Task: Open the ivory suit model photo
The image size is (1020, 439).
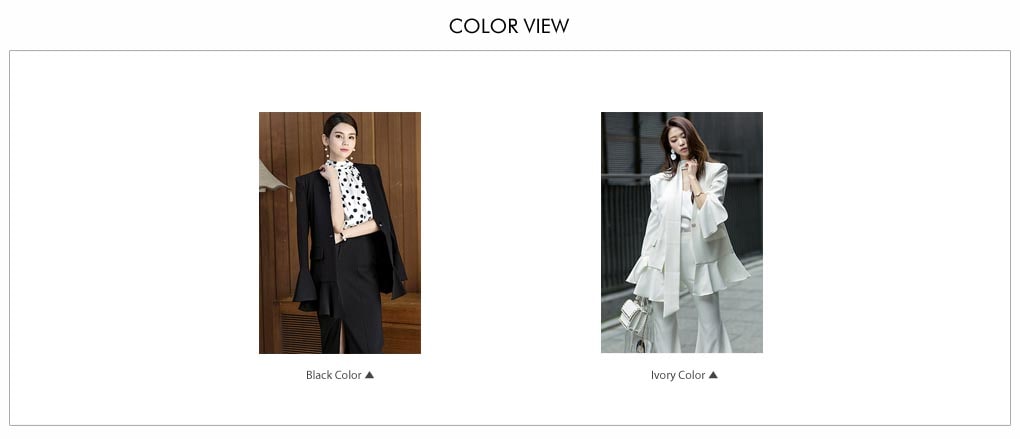Action: (x=682, y=233)
